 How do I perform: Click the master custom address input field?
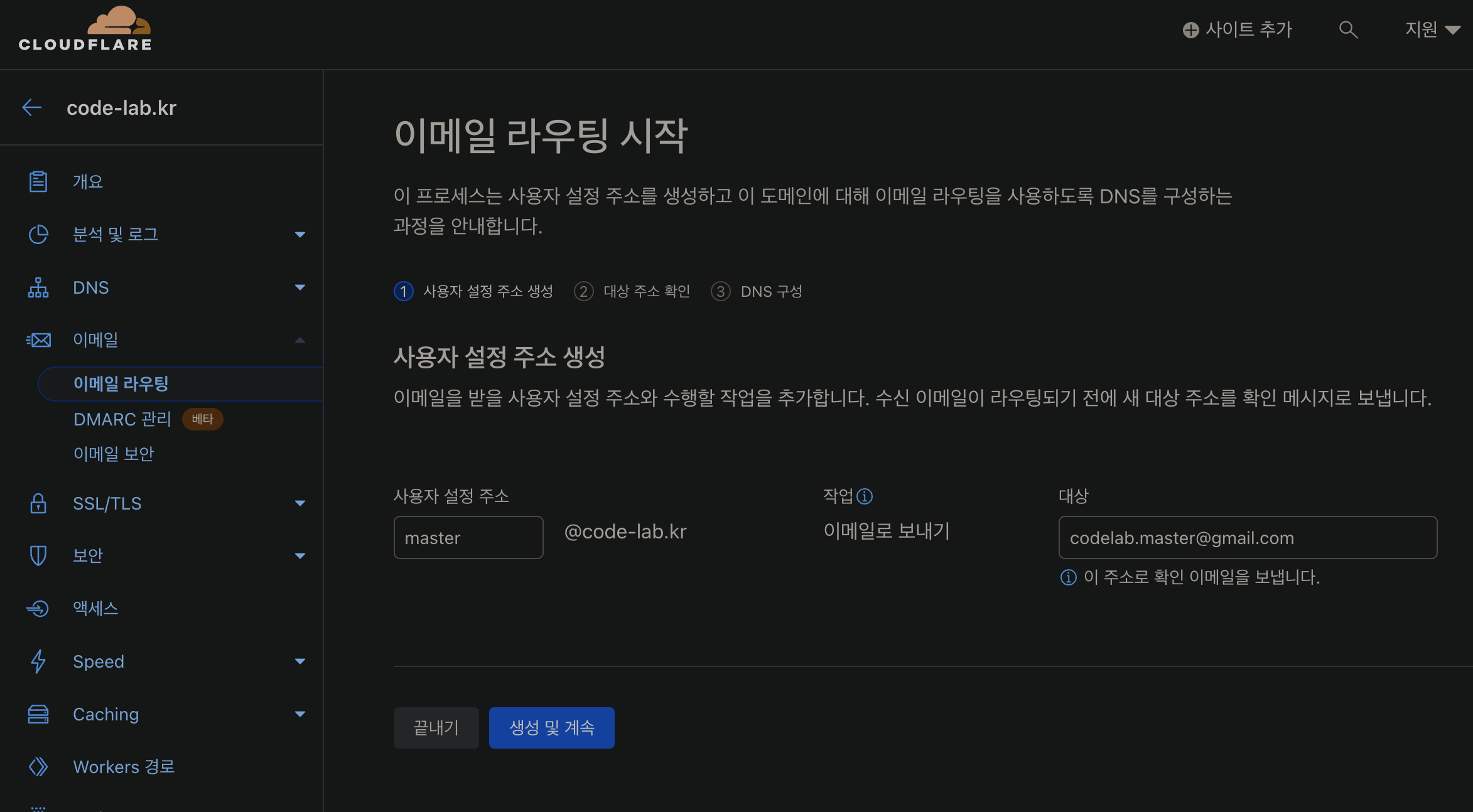point(468,537)
